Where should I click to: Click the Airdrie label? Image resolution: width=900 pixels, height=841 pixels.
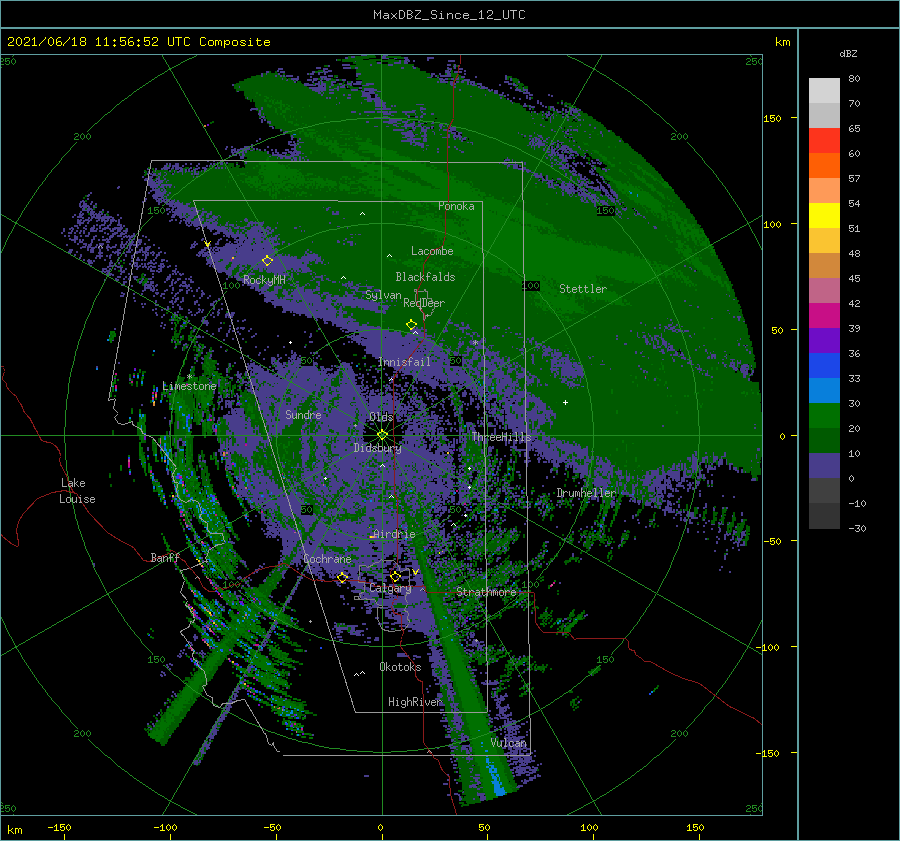tap(394, 534)
